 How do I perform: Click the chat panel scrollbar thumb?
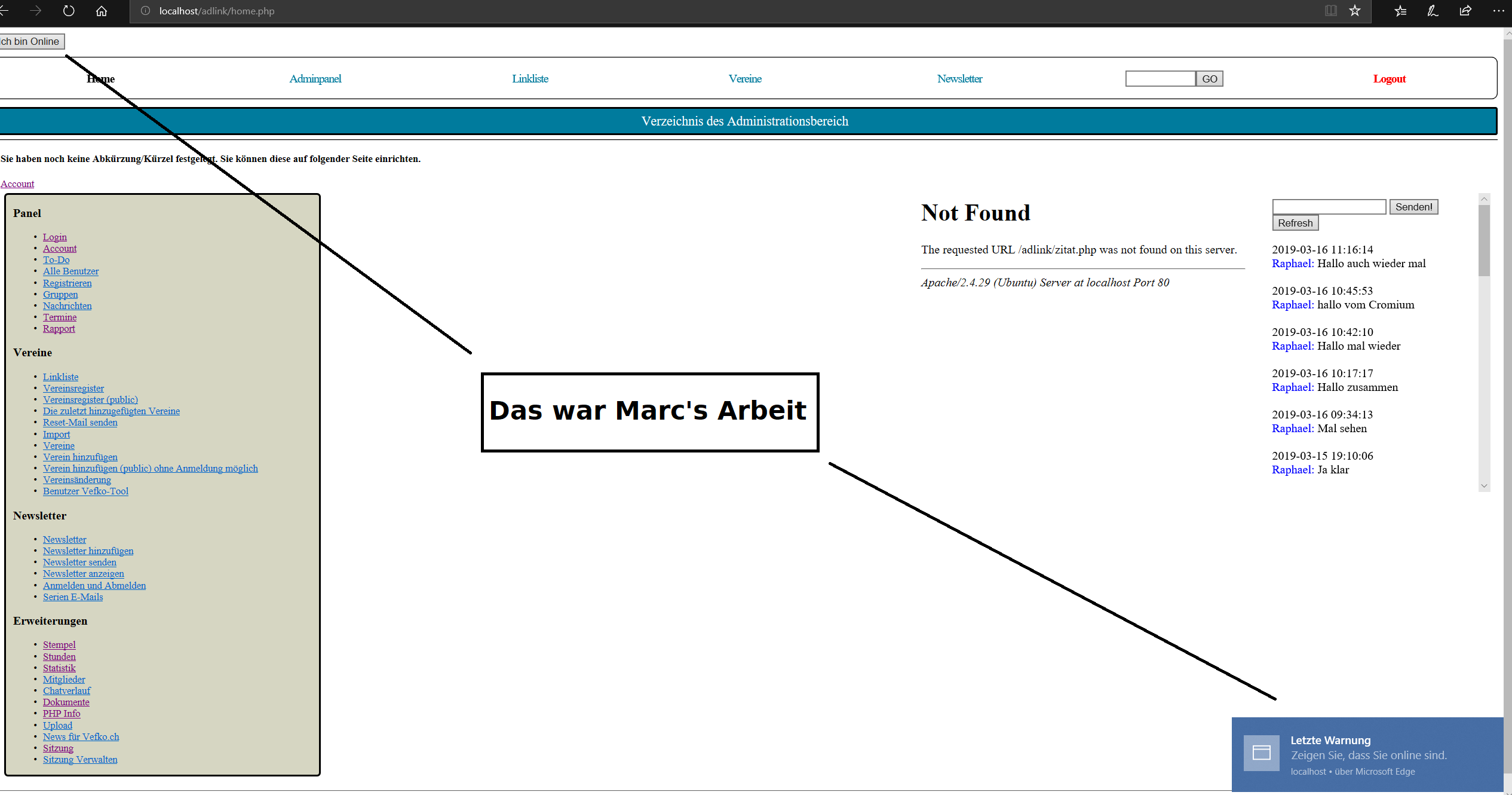coord(1484,240)
